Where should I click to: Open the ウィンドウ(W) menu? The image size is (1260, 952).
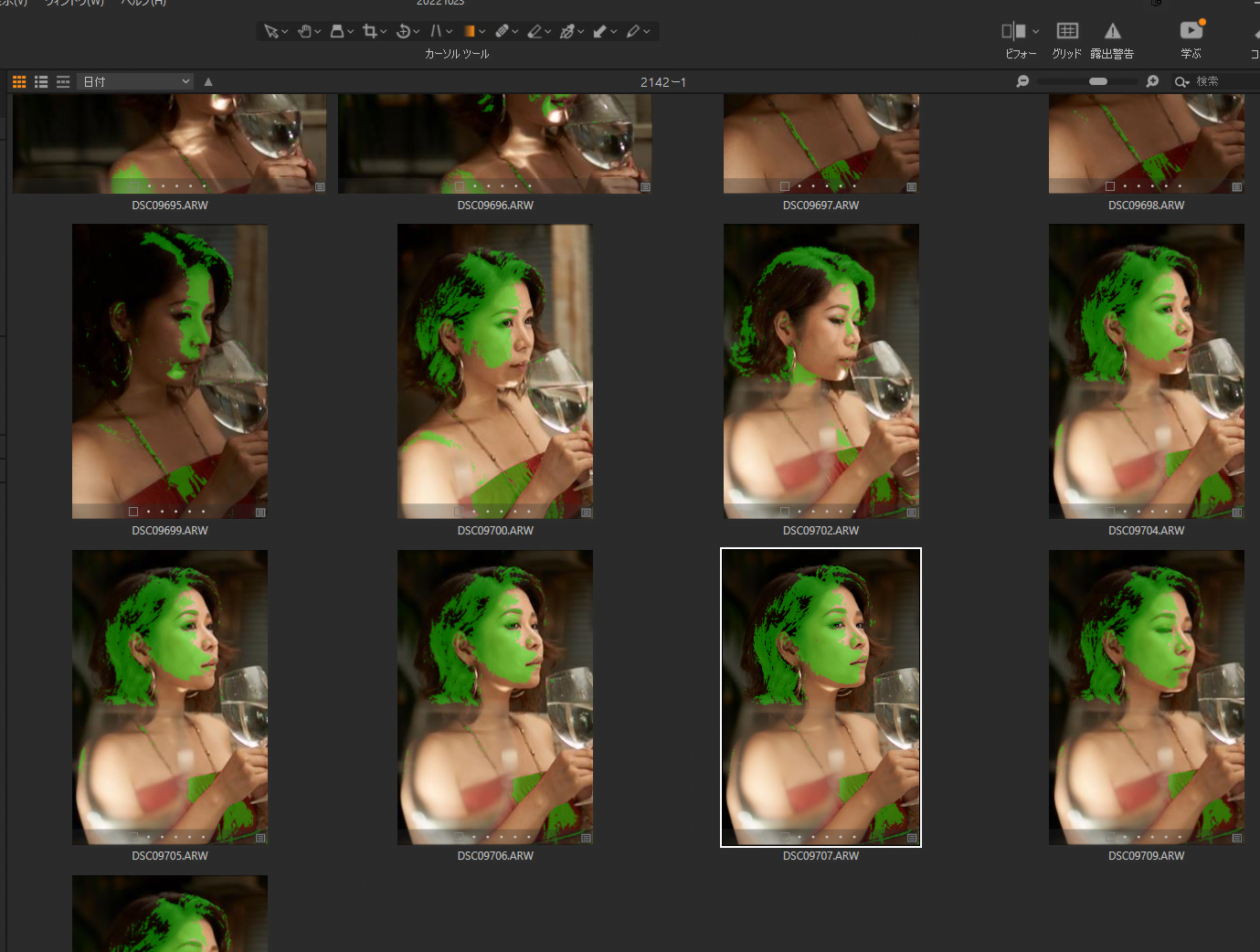point(74,3)
